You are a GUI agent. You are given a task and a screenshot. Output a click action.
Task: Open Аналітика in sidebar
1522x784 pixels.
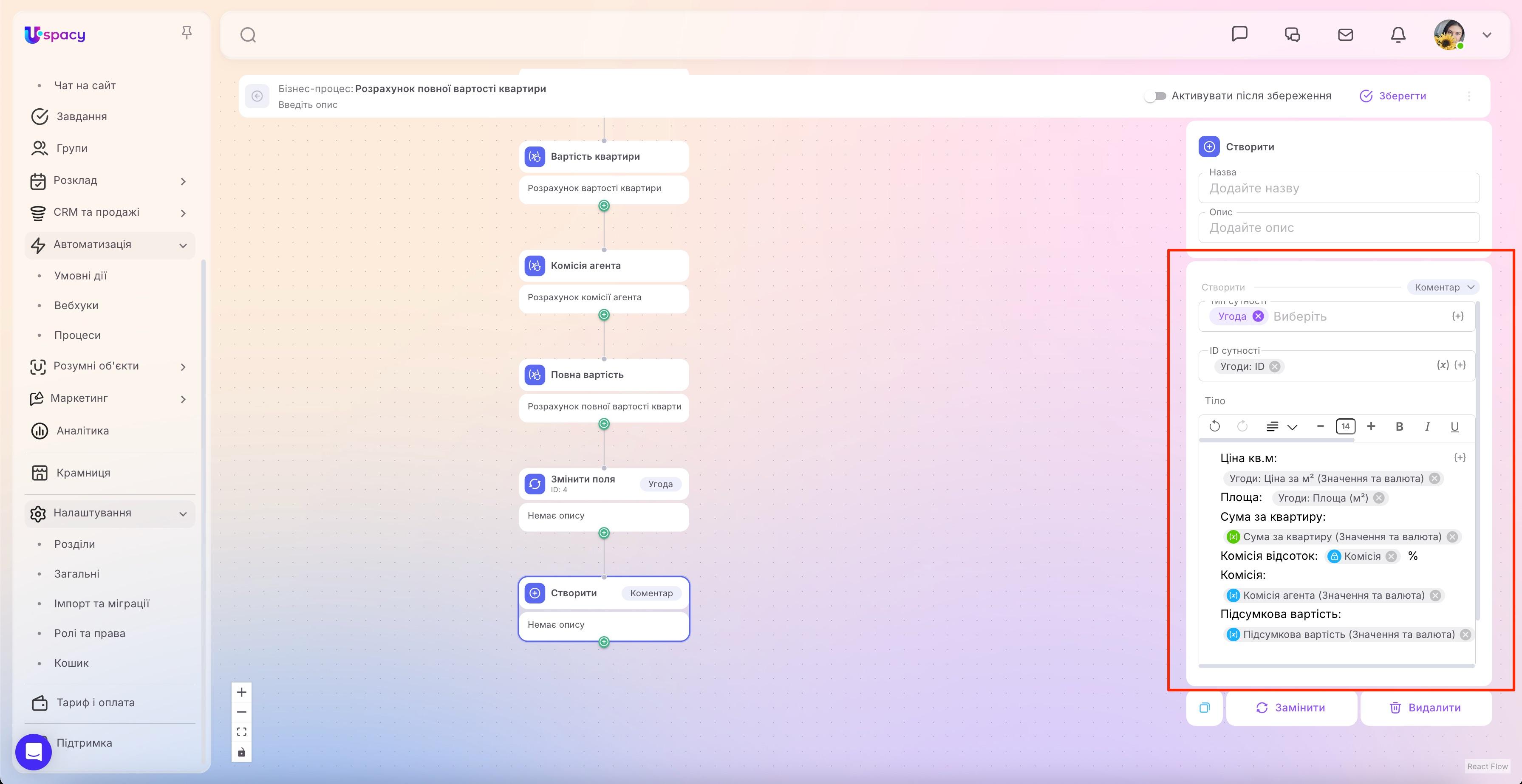tap(83, 431)
